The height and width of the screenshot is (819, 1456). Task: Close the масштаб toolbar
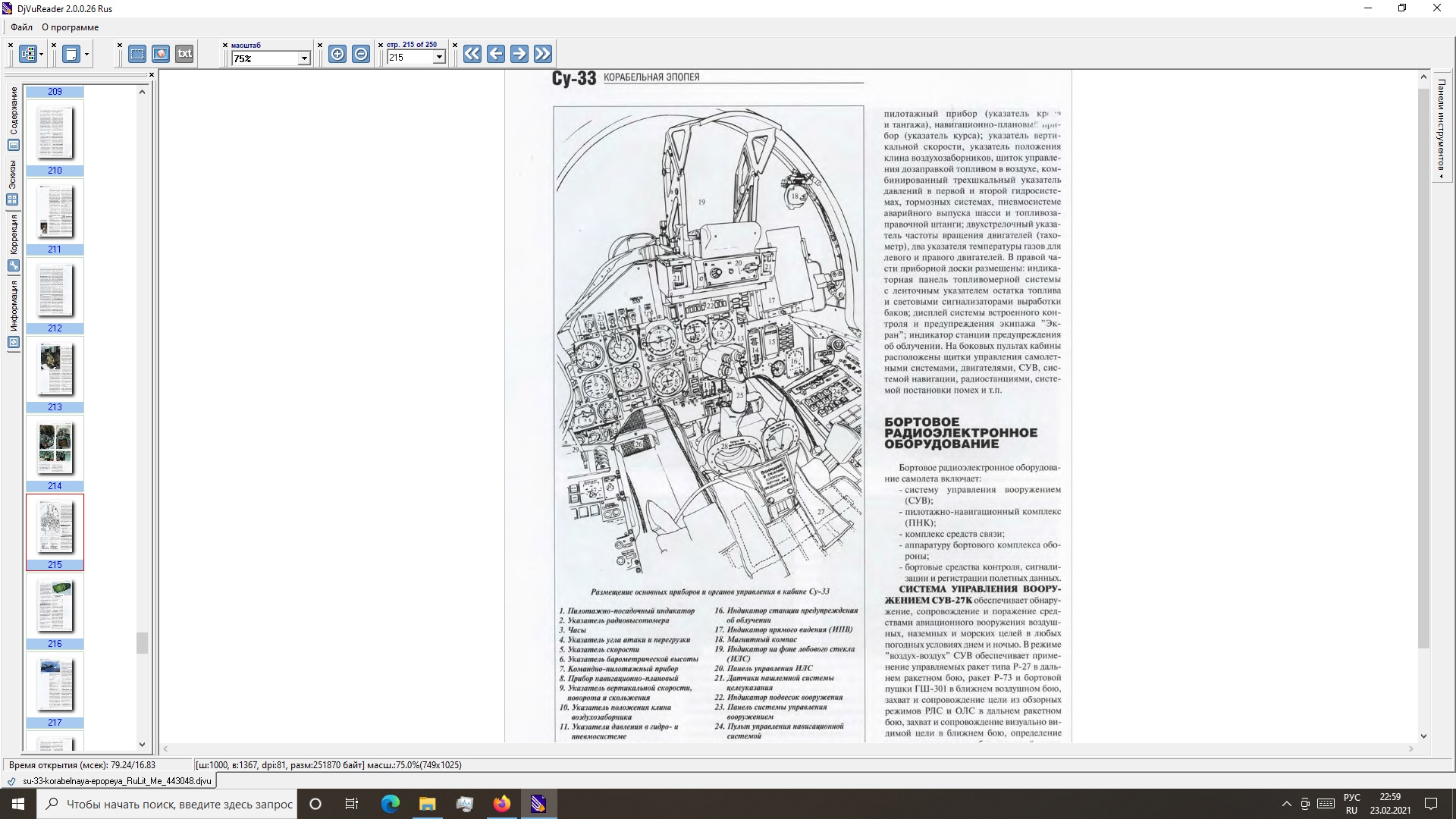point(225,45)
